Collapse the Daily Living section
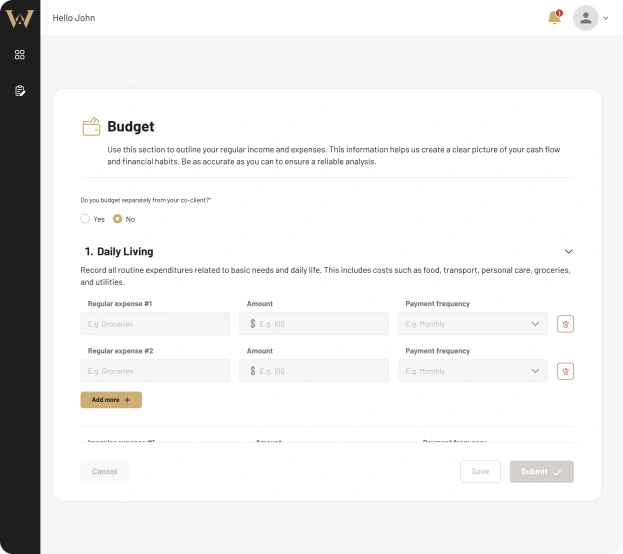 tap(568, 252)
